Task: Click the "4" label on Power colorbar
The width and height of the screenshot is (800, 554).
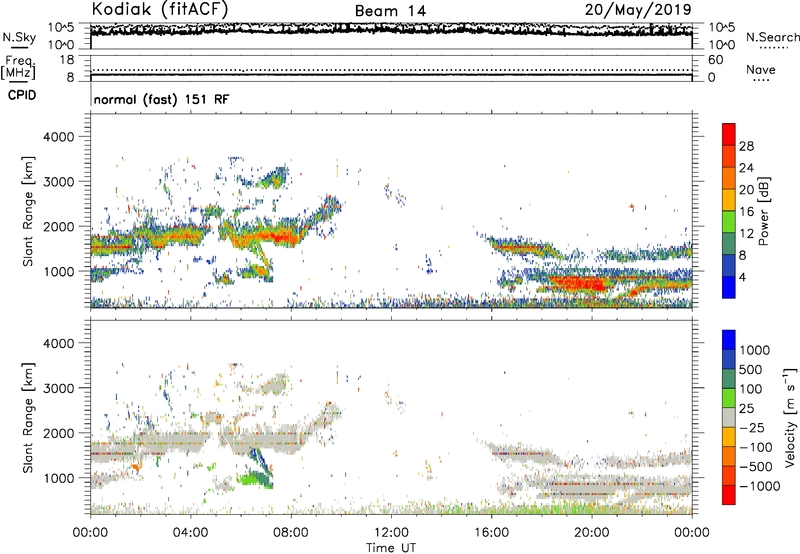Action: click(x=742, y=277)
